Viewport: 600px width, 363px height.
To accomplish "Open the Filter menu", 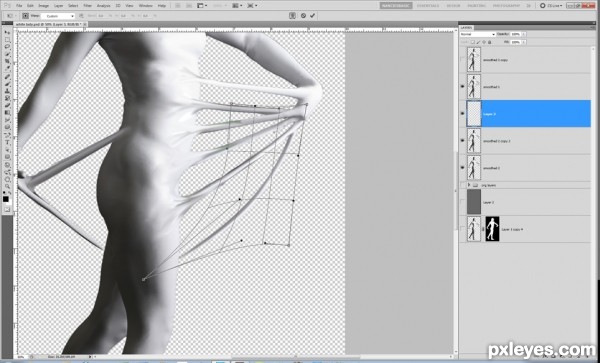I will point(88,6).
